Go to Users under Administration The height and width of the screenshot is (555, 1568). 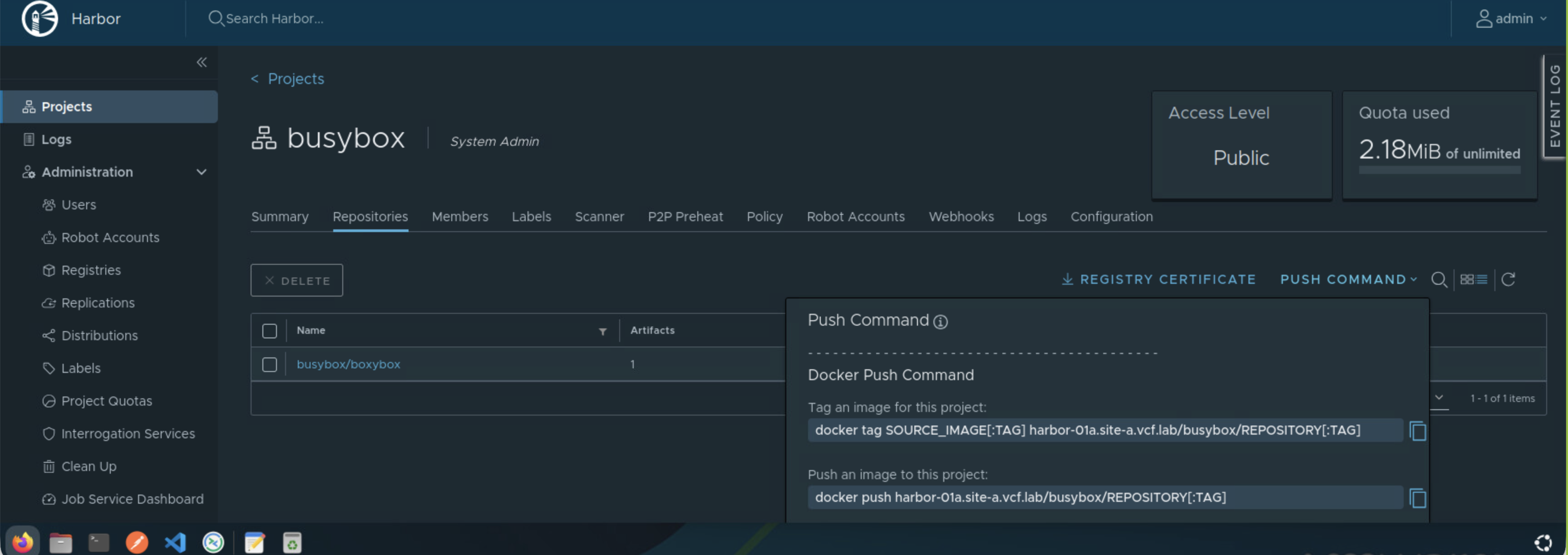click(x=79, y=205)
